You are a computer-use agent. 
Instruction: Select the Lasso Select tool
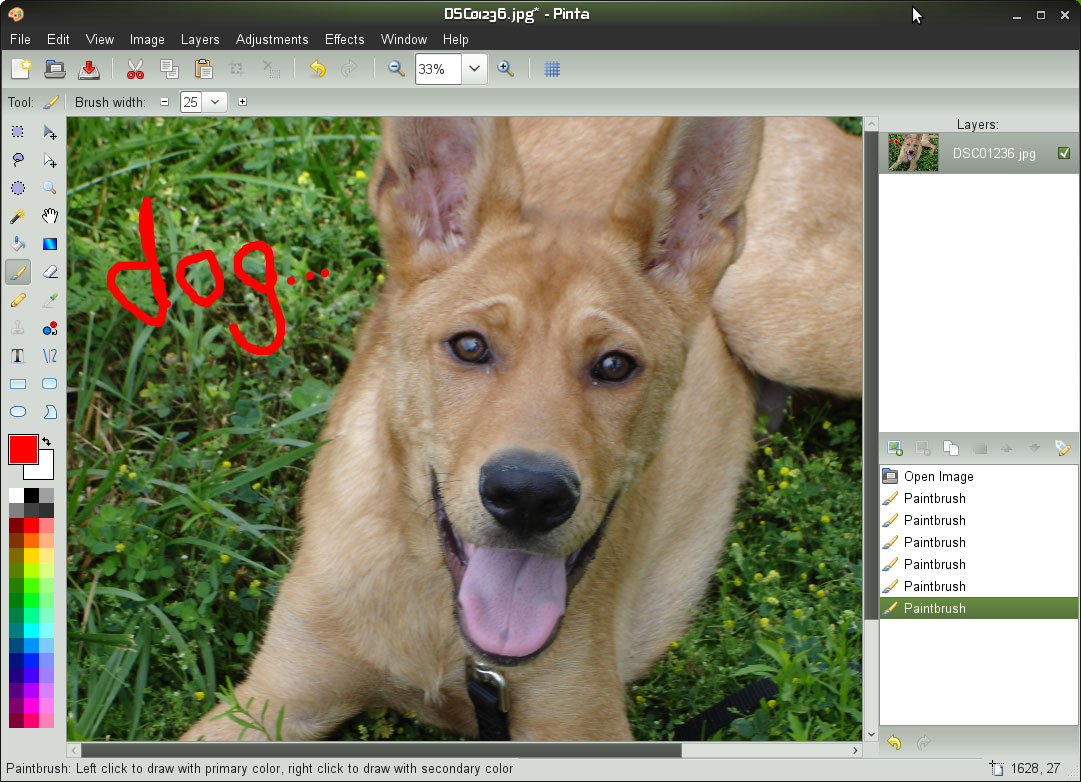coord(18,160)
